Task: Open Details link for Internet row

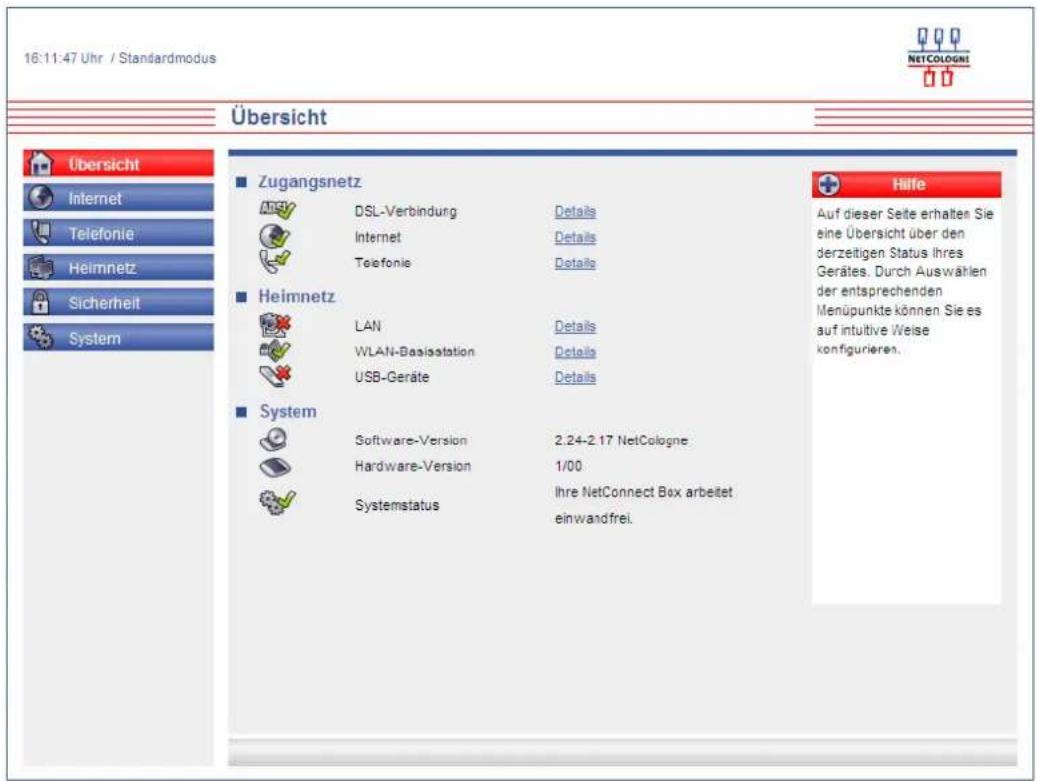Action: (575, 237)
